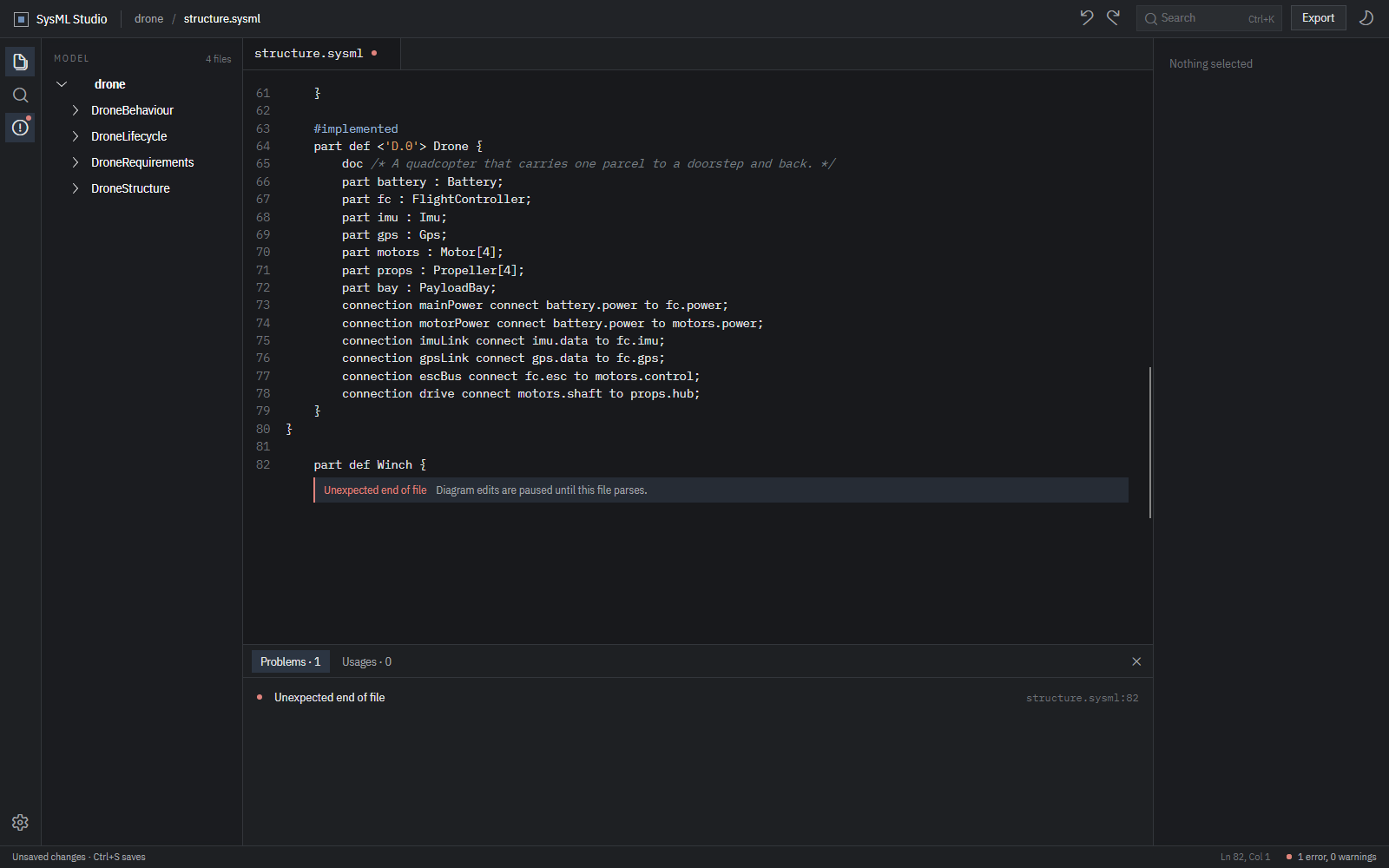Click the MODEL panel header

[x=71, y=58]
